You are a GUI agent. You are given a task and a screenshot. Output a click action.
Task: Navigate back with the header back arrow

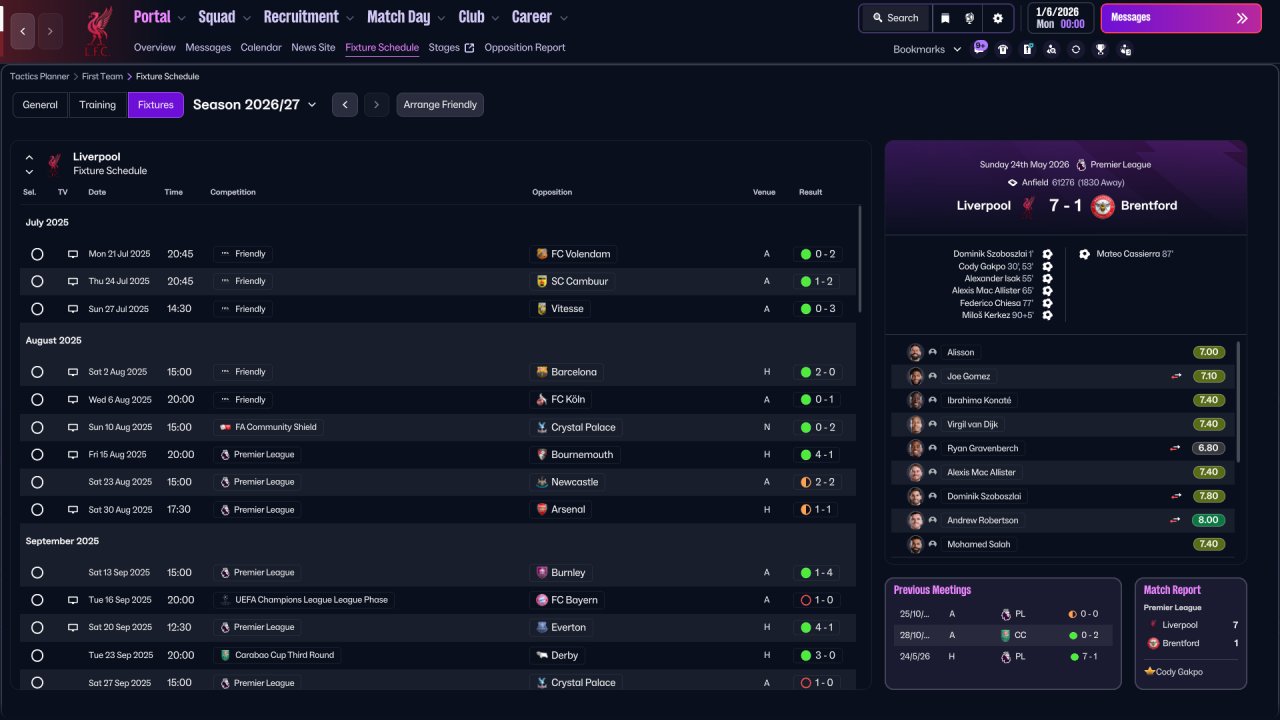tap(23, 31)
